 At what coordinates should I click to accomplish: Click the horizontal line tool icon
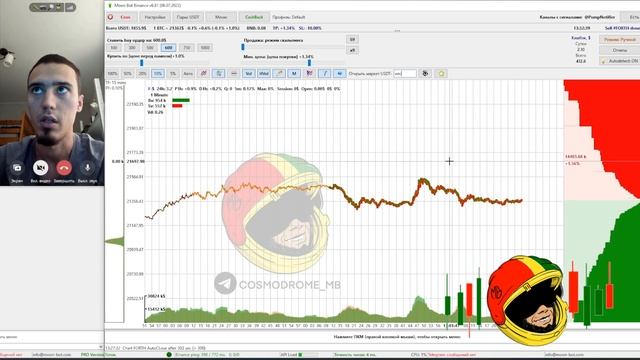click(234, 73)
